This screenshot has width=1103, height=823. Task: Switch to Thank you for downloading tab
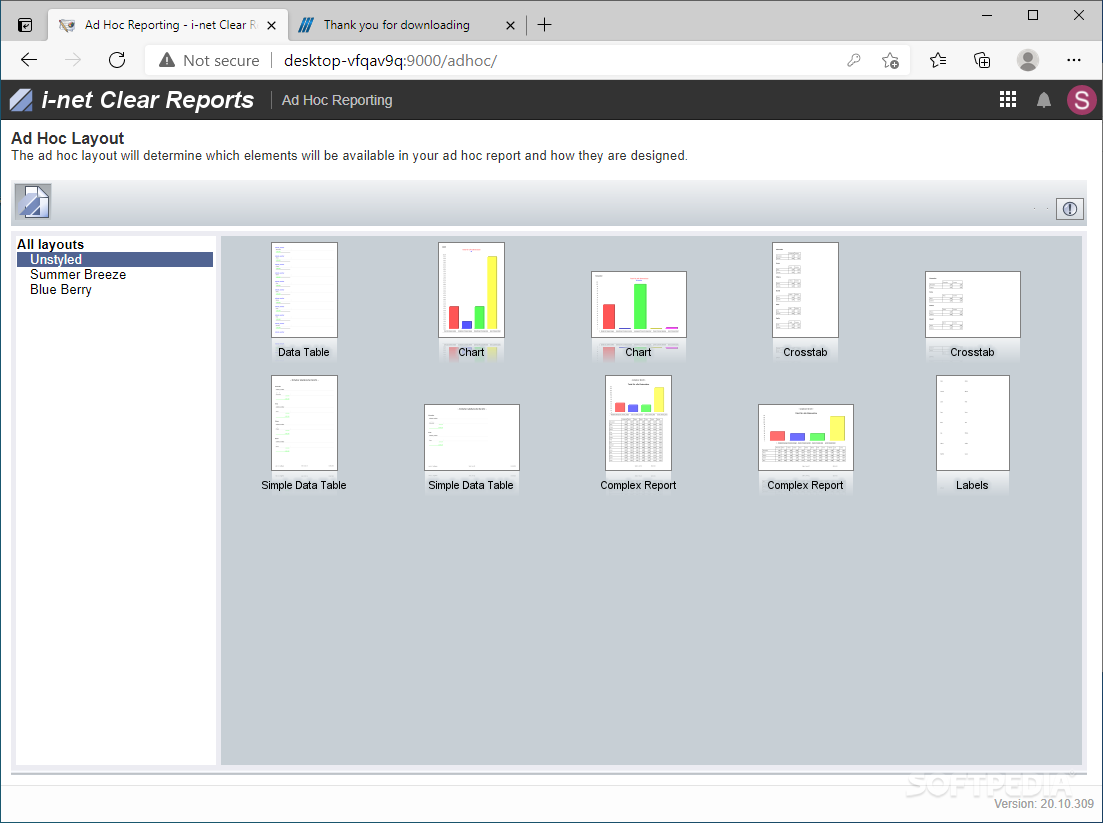(x=407, y=25)
